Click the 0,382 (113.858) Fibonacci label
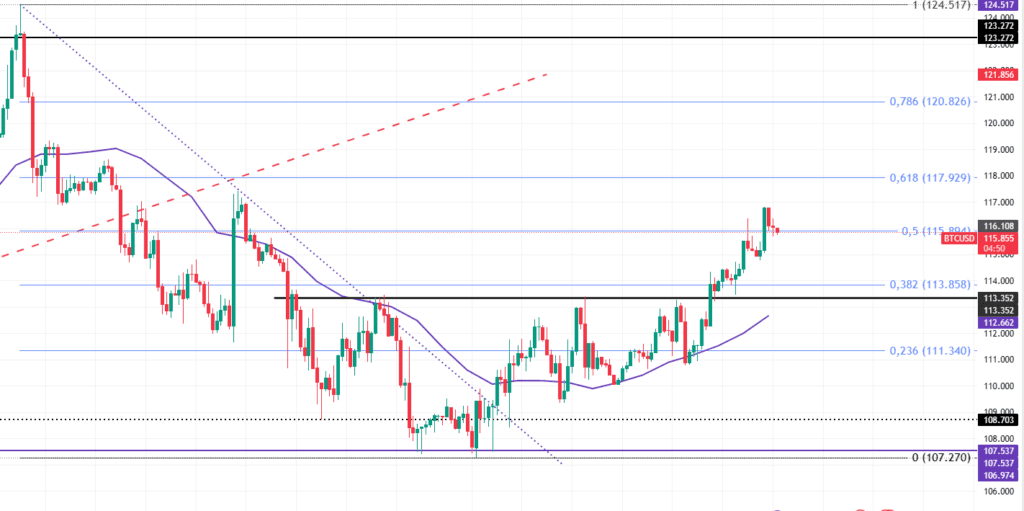The image size is (1024, 511). tap(928, 284)
